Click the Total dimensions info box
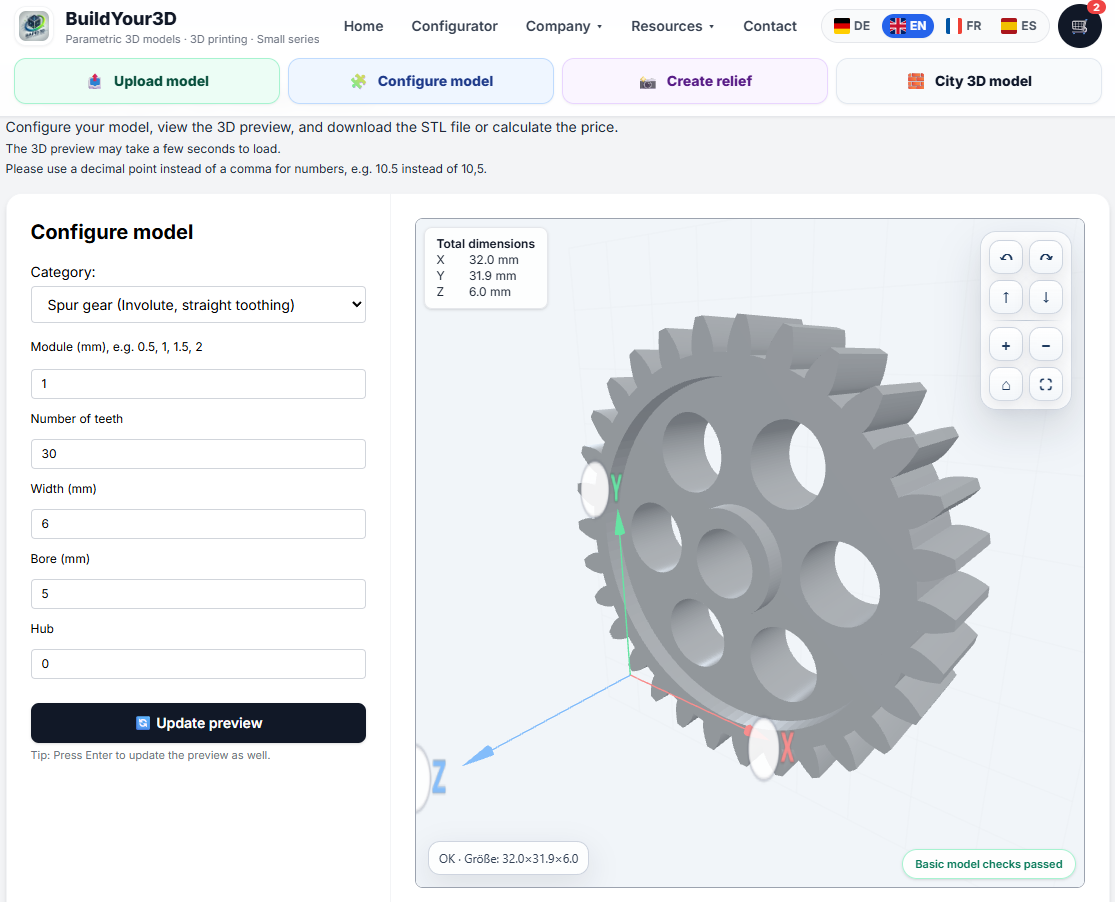 (486, 268)
